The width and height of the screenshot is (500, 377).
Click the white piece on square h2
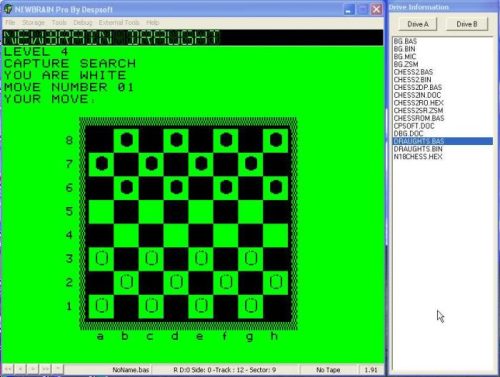point(276,282)
